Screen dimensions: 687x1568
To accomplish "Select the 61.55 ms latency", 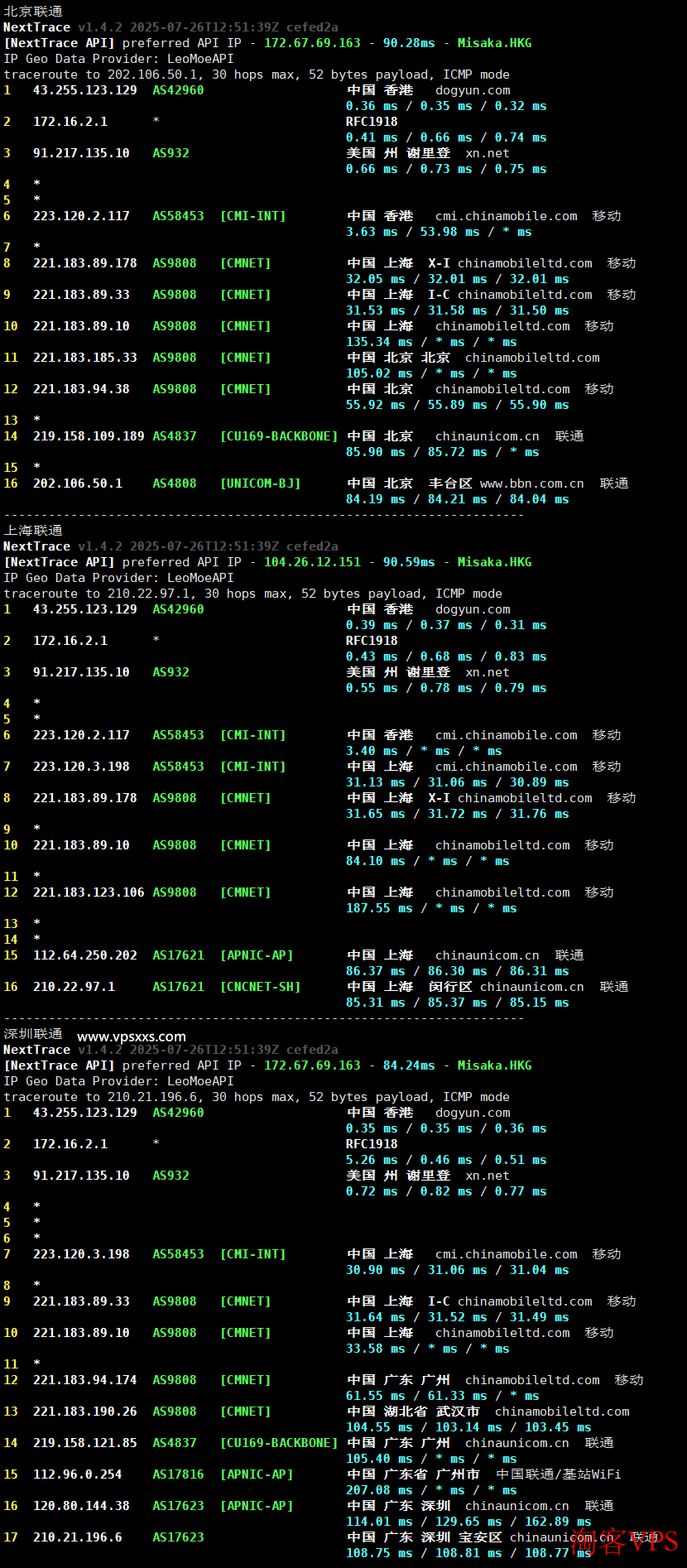I will point(376,1396).
